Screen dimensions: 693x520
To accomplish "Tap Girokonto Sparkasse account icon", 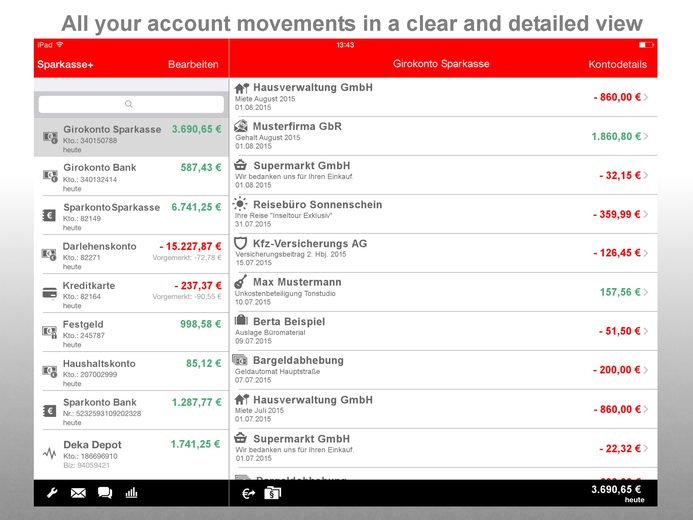I will pyautogui.click(x=50, y=137).
